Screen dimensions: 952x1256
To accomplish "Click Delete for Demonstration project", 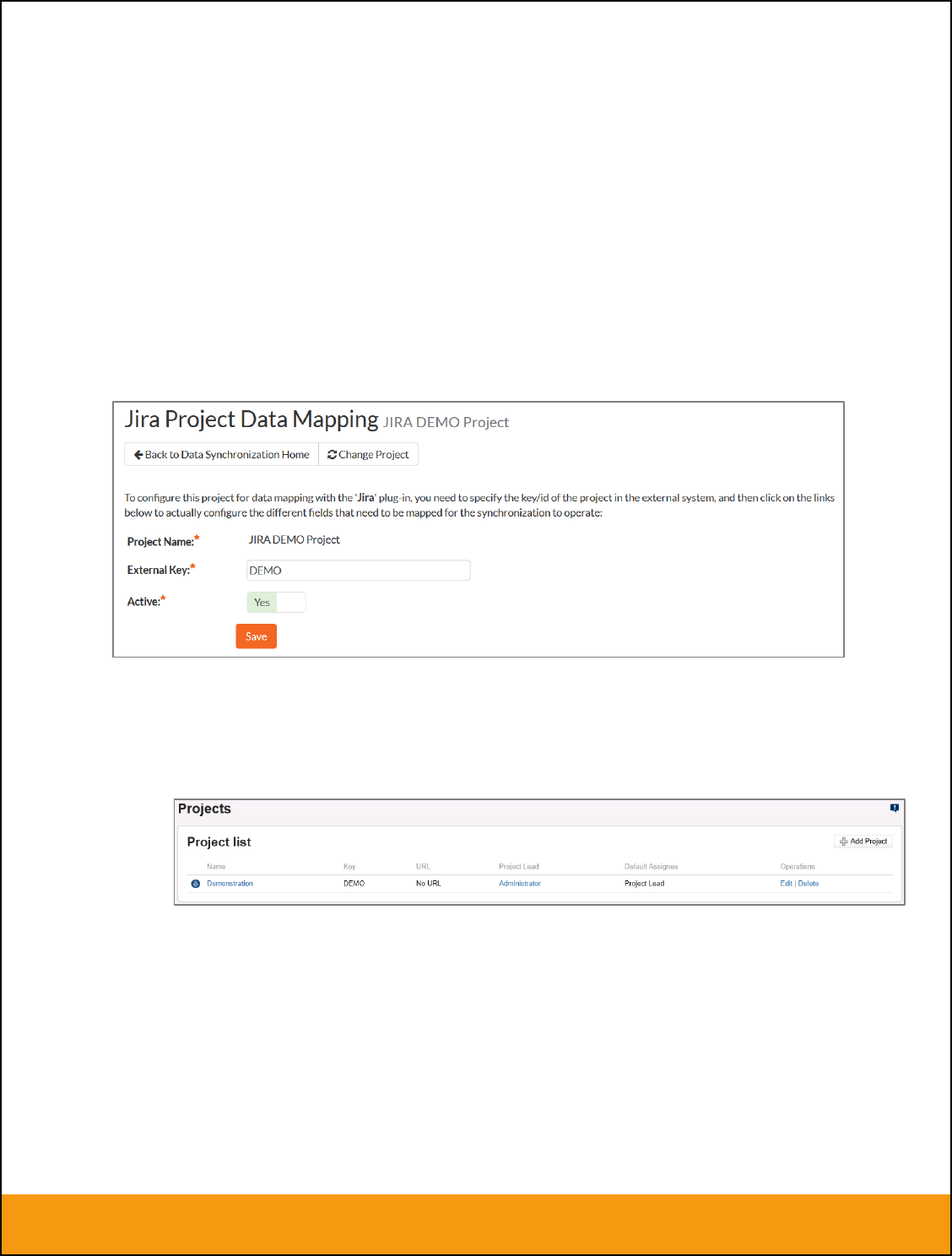I will coord(809,884).
